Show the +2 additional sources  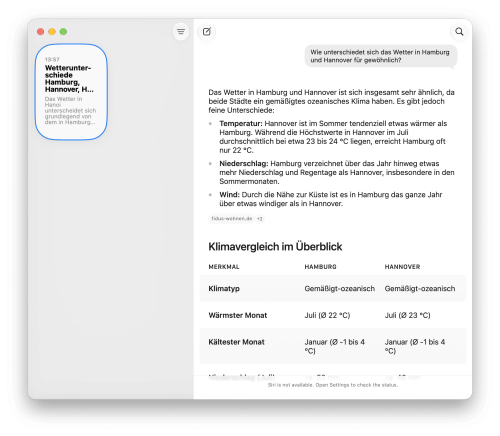point(260,219)
